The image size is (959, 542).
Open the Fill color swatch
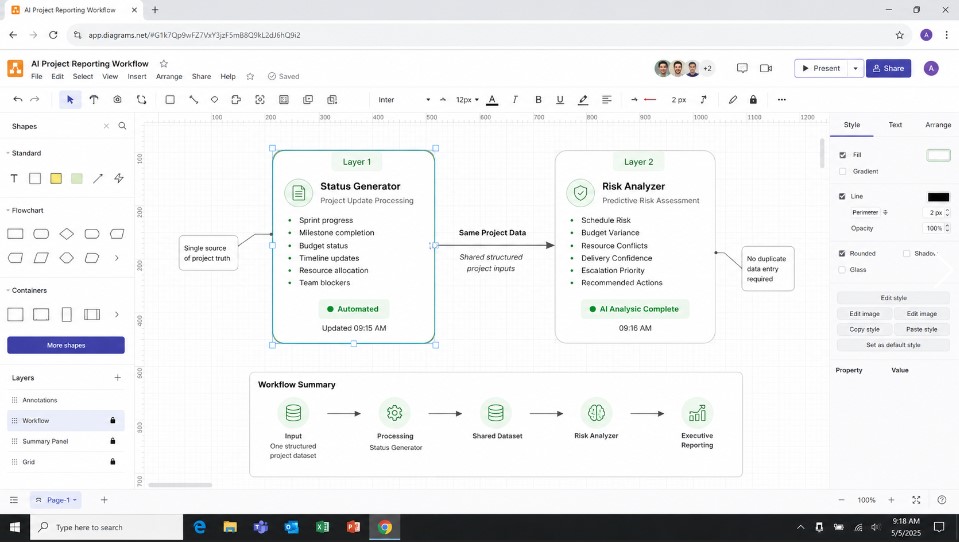tap(938, 155)
